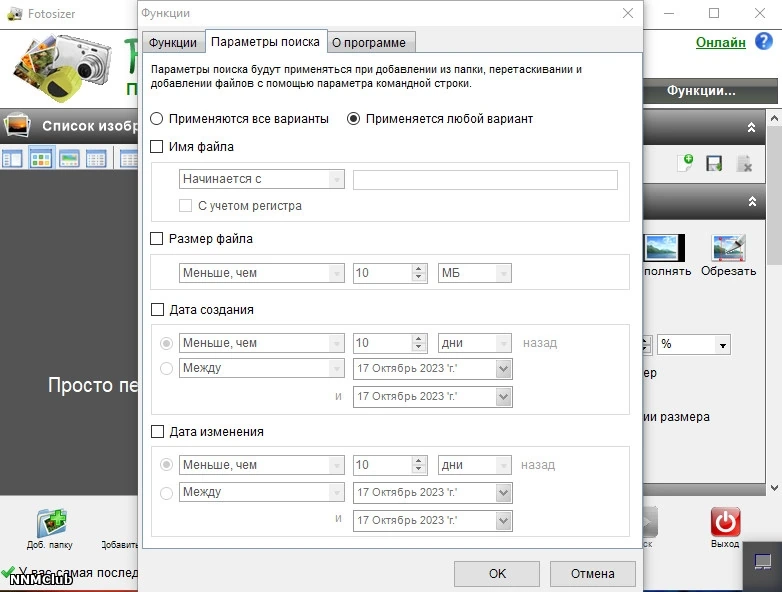Open the blue help question mark icon
The height and width of the screenshot is (592, 782).
pyautogui.click(x=764, y=41)
